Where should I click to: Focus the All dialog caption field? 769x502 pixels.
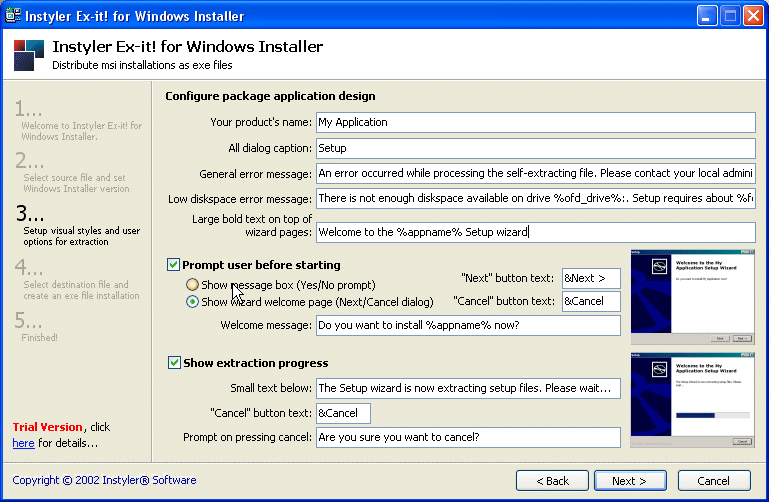[535, 148]
